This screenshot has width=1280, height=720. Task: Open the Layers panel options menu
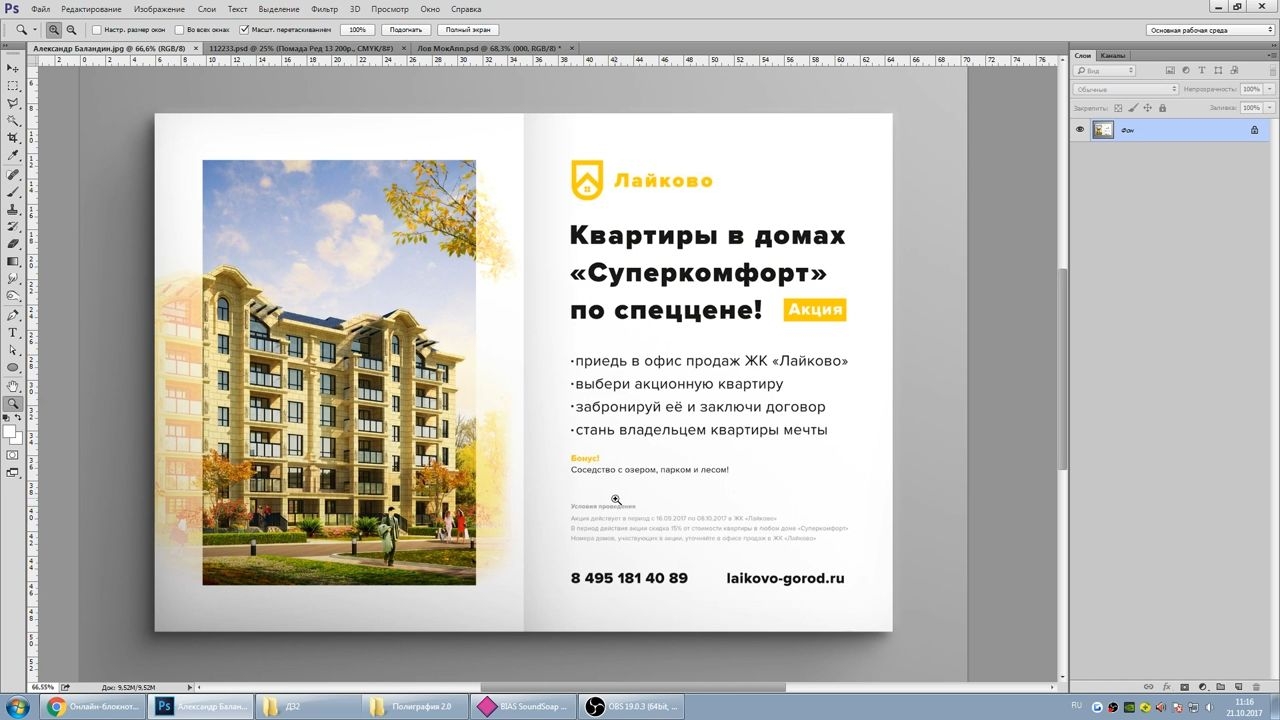coord(1270,55)
